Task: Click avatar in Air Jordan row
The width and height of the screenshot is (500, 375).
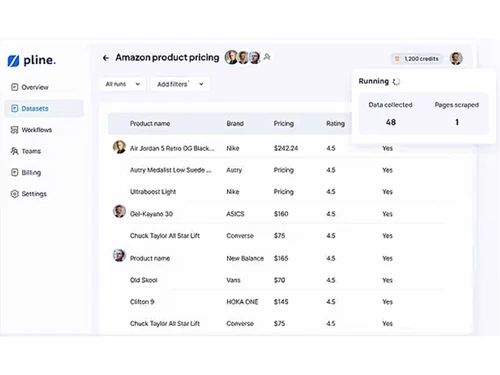Action: pos(119,147)
